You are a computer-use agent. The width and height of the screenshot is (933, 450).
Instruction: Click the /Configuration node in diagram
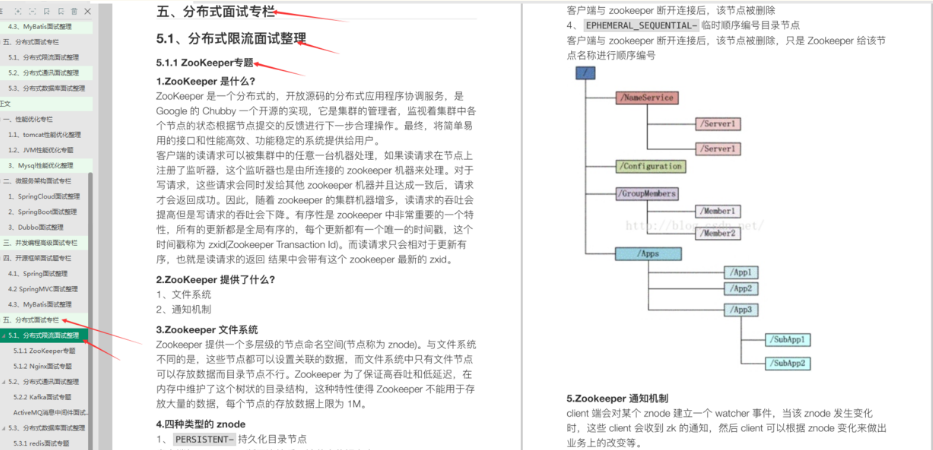coord(650,167)
